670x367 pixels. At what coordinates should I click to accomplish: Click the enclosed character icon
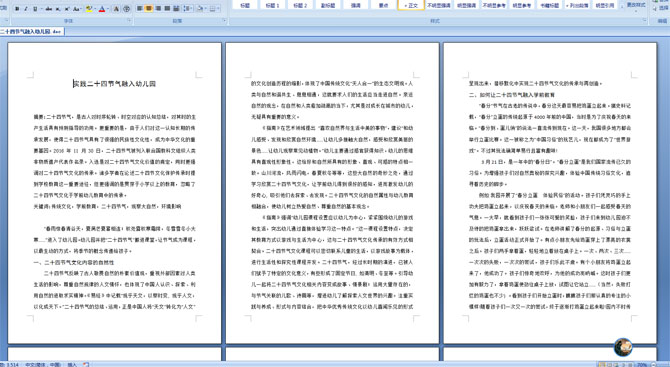coord(126,9)
